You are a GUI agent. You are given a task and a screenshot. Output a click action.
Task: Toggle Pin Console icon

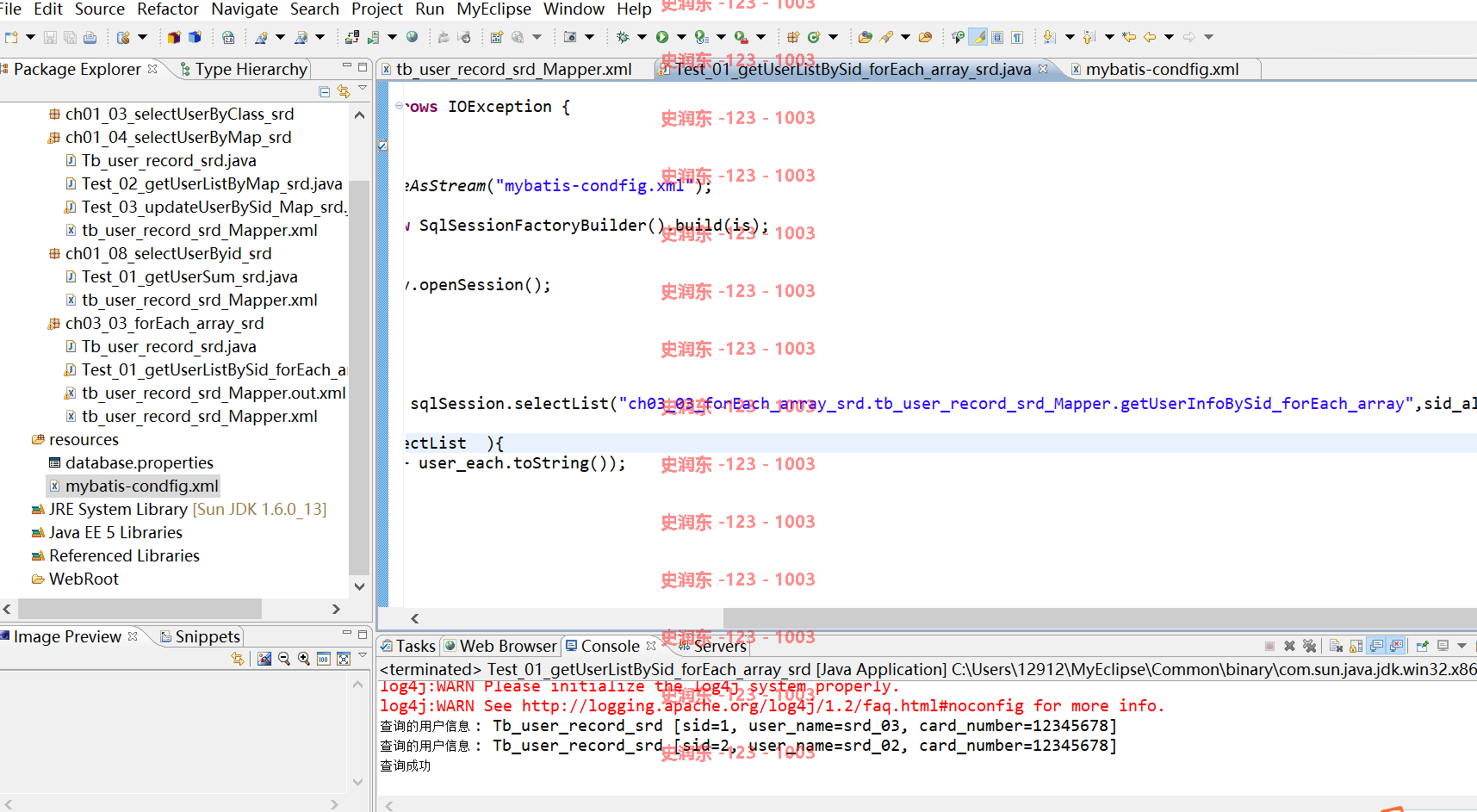tap(1422, 646)
